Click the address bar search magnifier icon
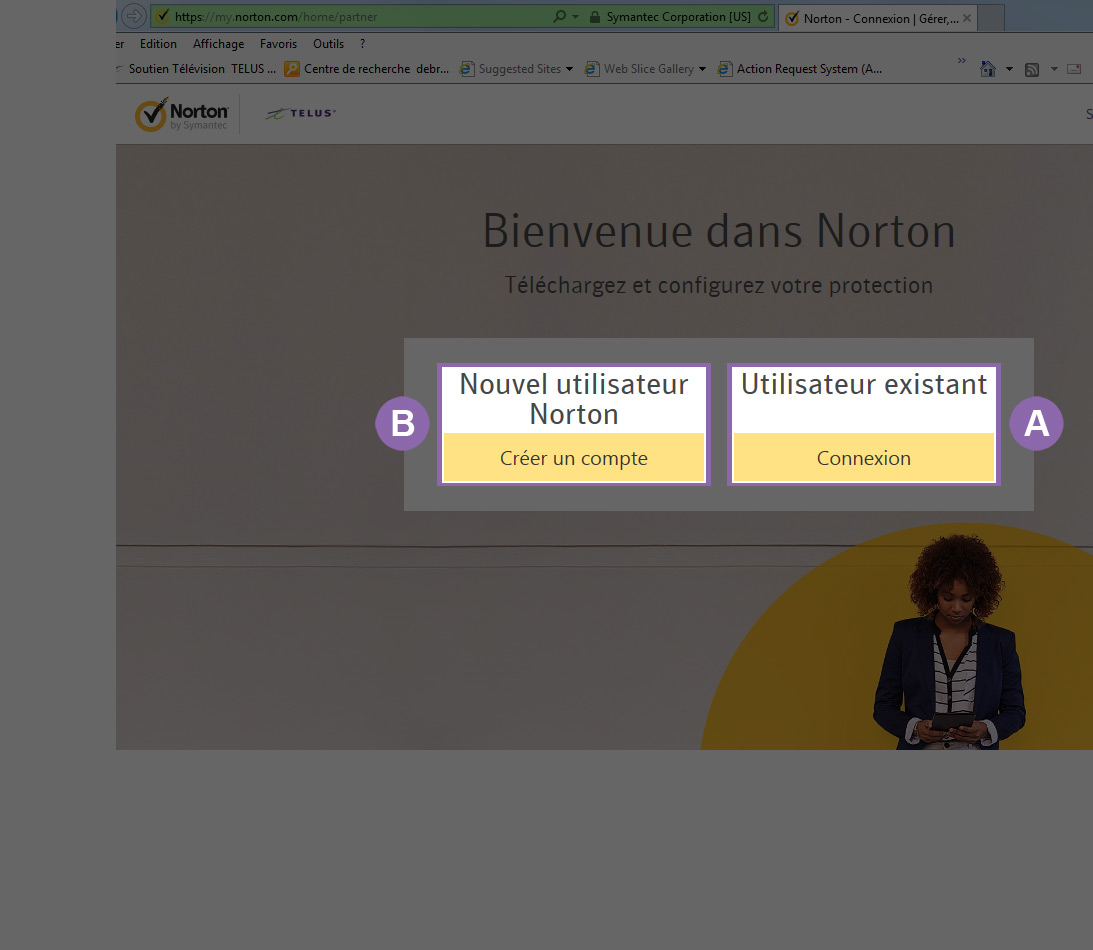The width and height of the screenshot is (1093, 950). (x=559, y=16)
